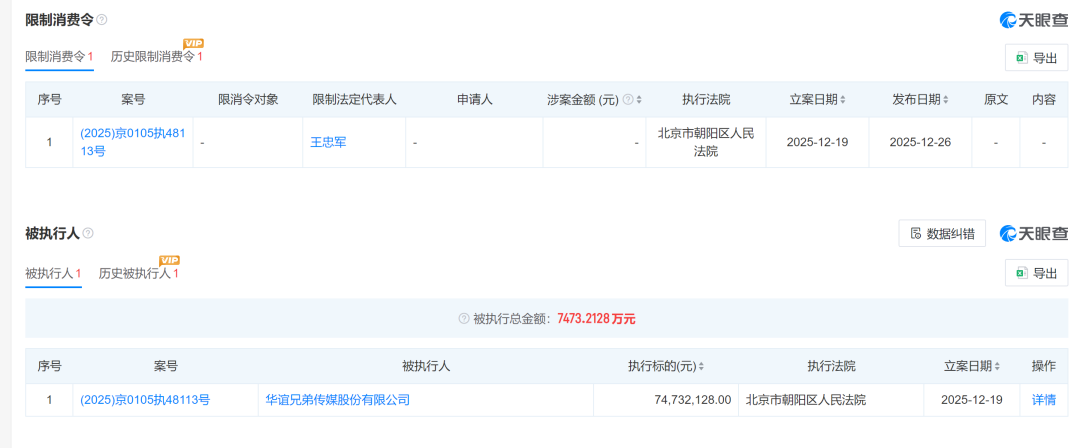Sort 限制消费令 table by 立案日期

pyautogui.click(x=843, y=100)
